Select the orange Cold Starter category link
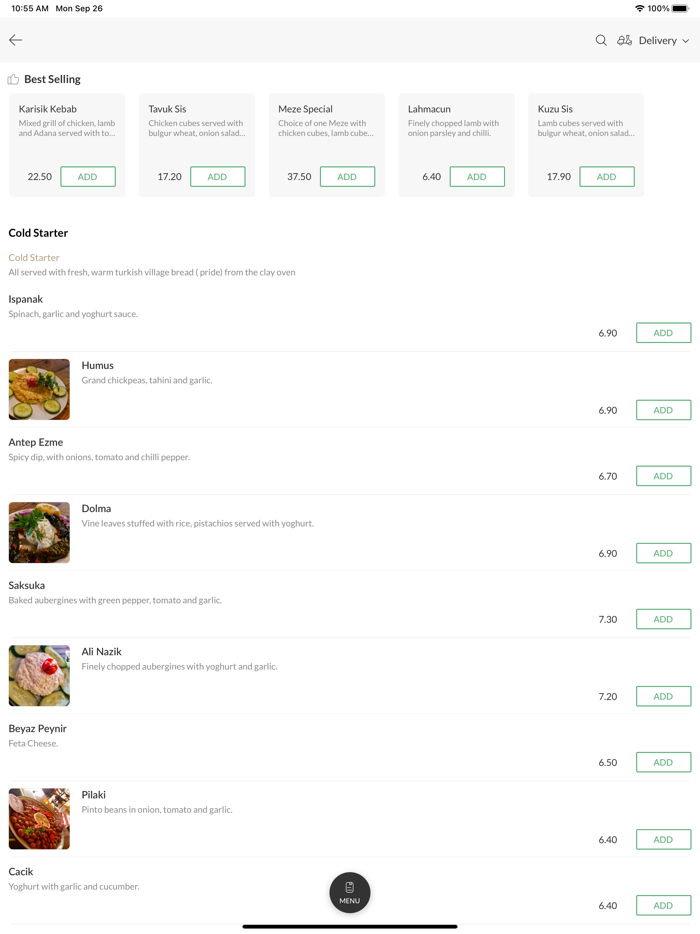700x934 pixels. coord(34,257)
